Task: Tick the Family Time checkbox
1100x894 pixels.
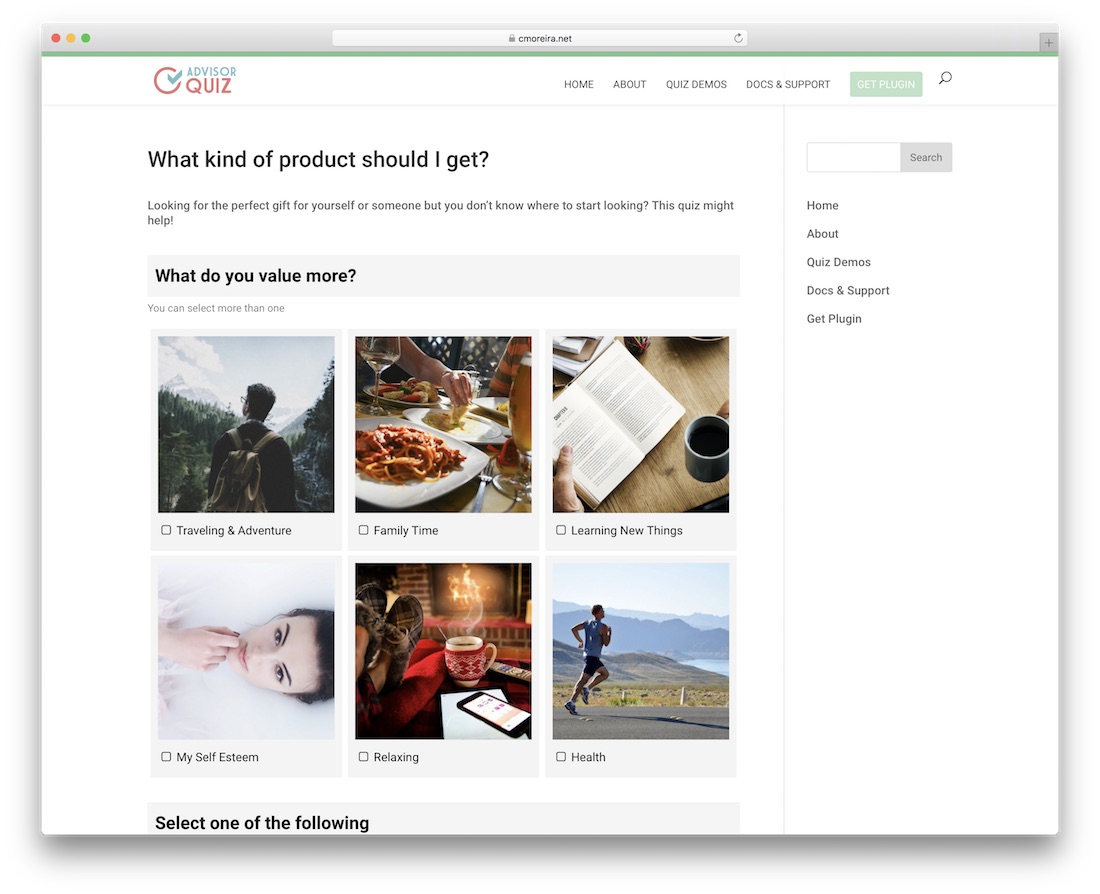Action: click(x=363, y=530)
